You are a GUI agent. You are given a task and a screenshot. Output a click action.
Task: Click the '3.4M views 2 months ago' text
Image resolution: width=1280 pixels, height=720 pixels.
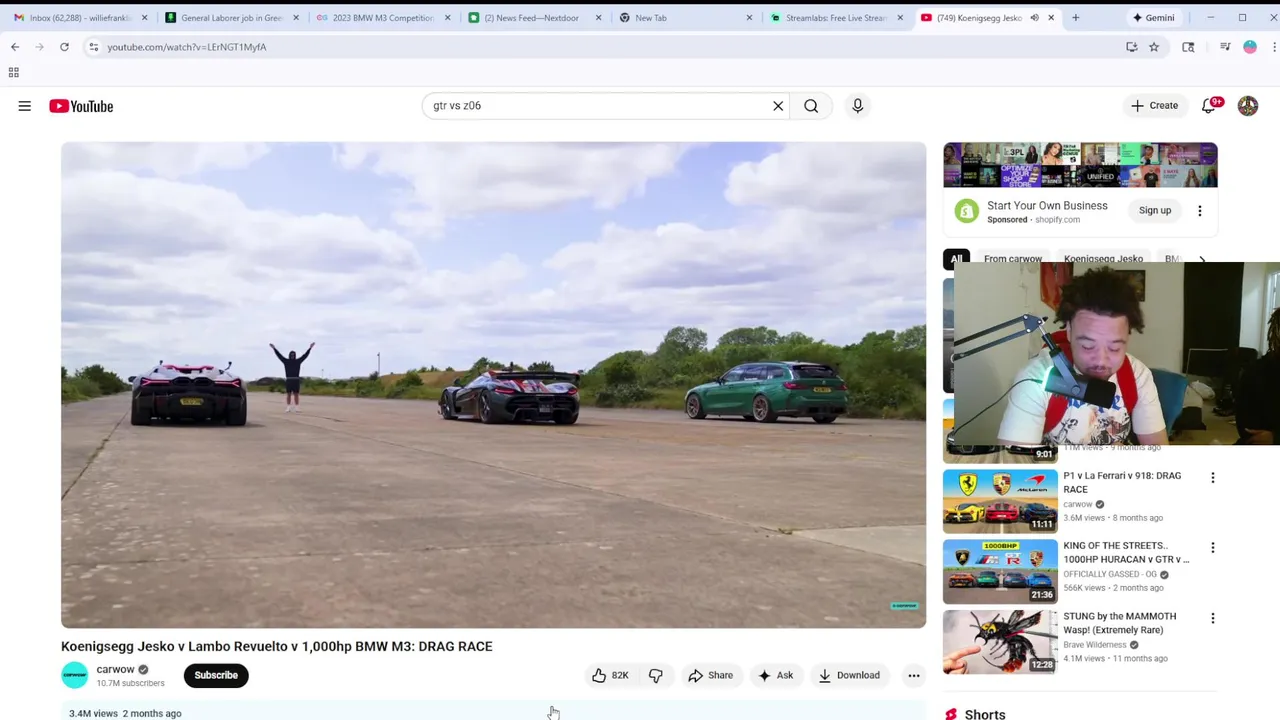coord(125,714)
